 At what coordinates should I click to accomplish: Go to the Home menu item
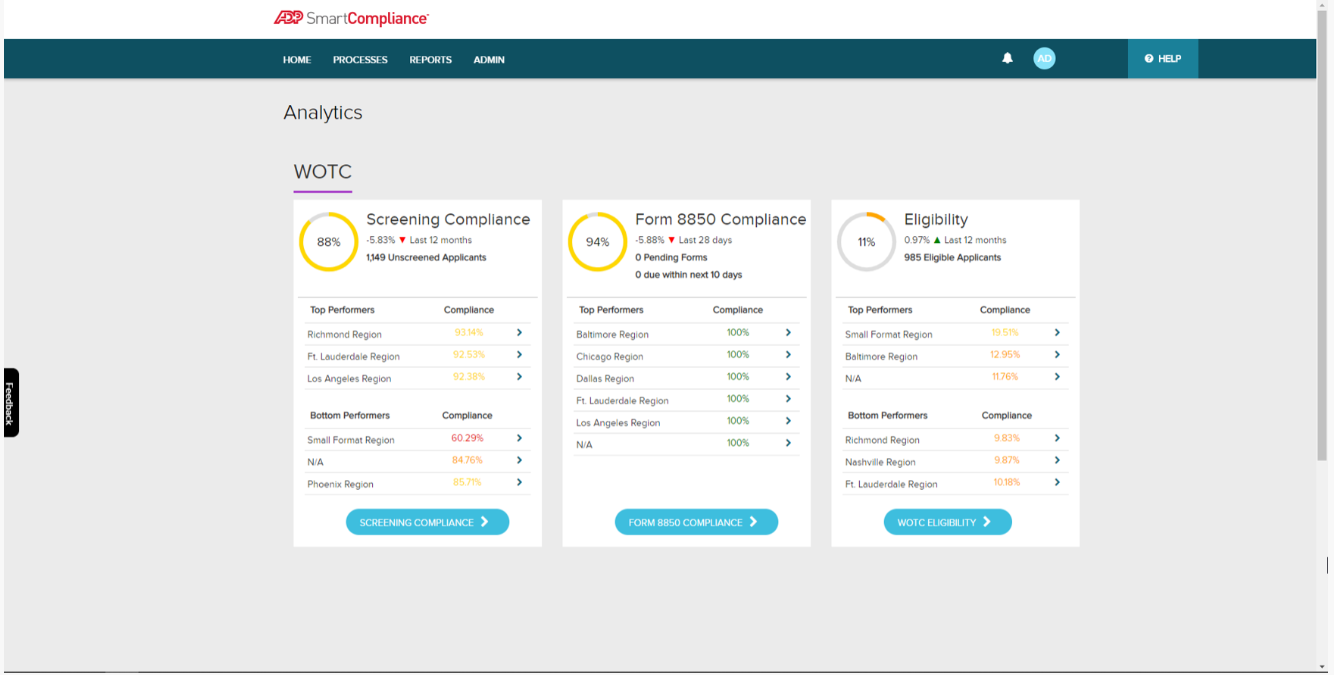pos(297,60)
